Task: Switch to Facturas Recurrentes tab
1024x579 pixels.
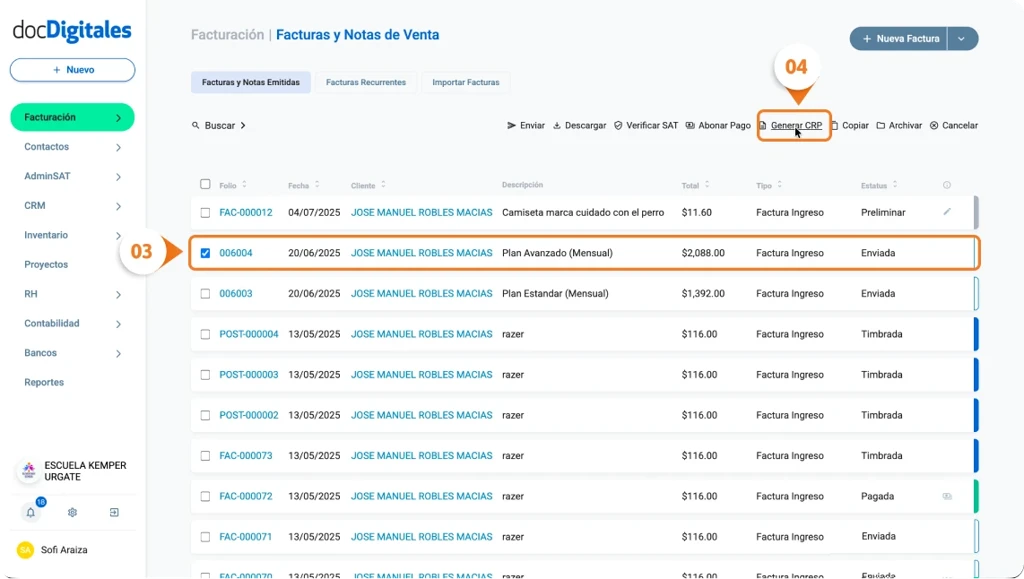Action: [x=366, y=82]
